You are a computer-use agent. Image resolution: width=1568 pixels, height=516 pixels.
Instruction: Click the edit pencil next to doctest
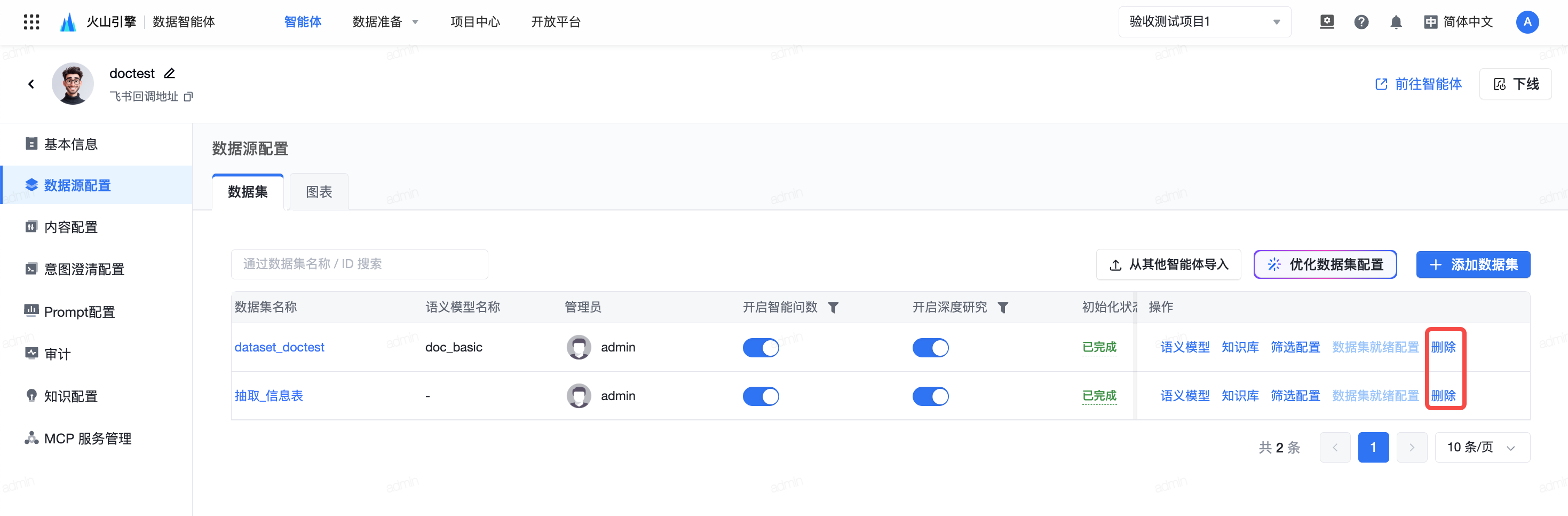click(x=170, y=73)
